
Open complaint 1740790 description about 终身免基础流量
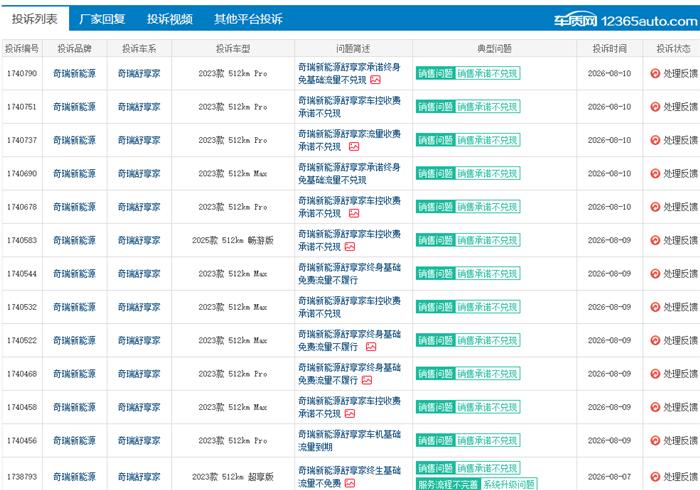coord(349,74)
